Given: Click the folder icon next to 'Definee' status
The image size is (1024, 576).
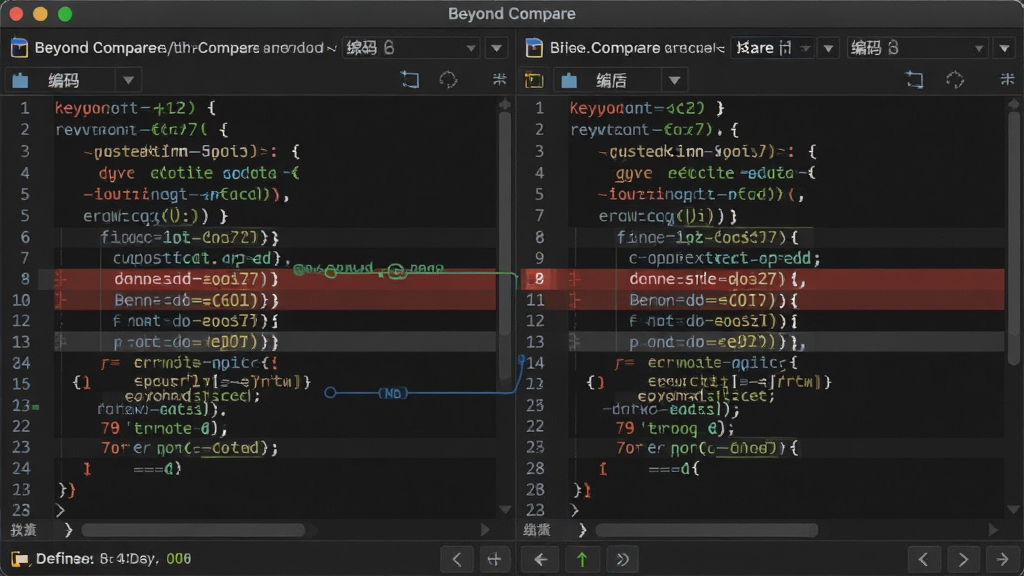Looking at the screenshot, I should tap(20, 559).
